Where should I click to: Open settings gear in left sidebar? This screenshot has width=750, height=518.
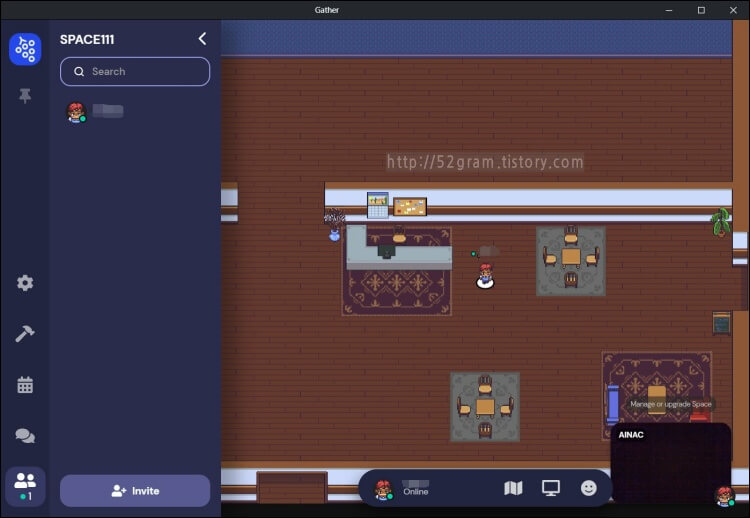25,283
